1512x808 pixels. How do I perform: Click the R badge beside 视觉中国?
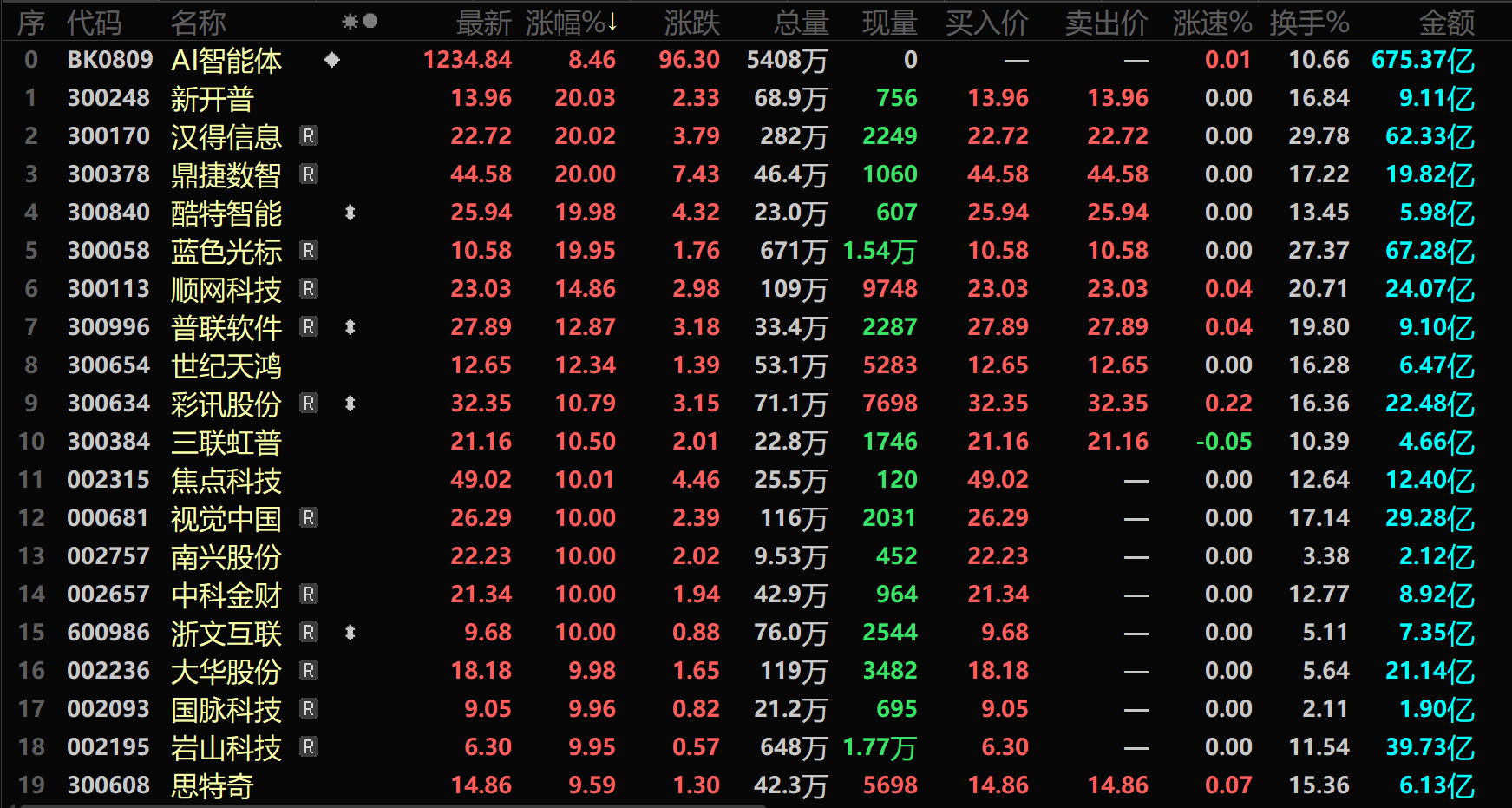coord(308,518)
